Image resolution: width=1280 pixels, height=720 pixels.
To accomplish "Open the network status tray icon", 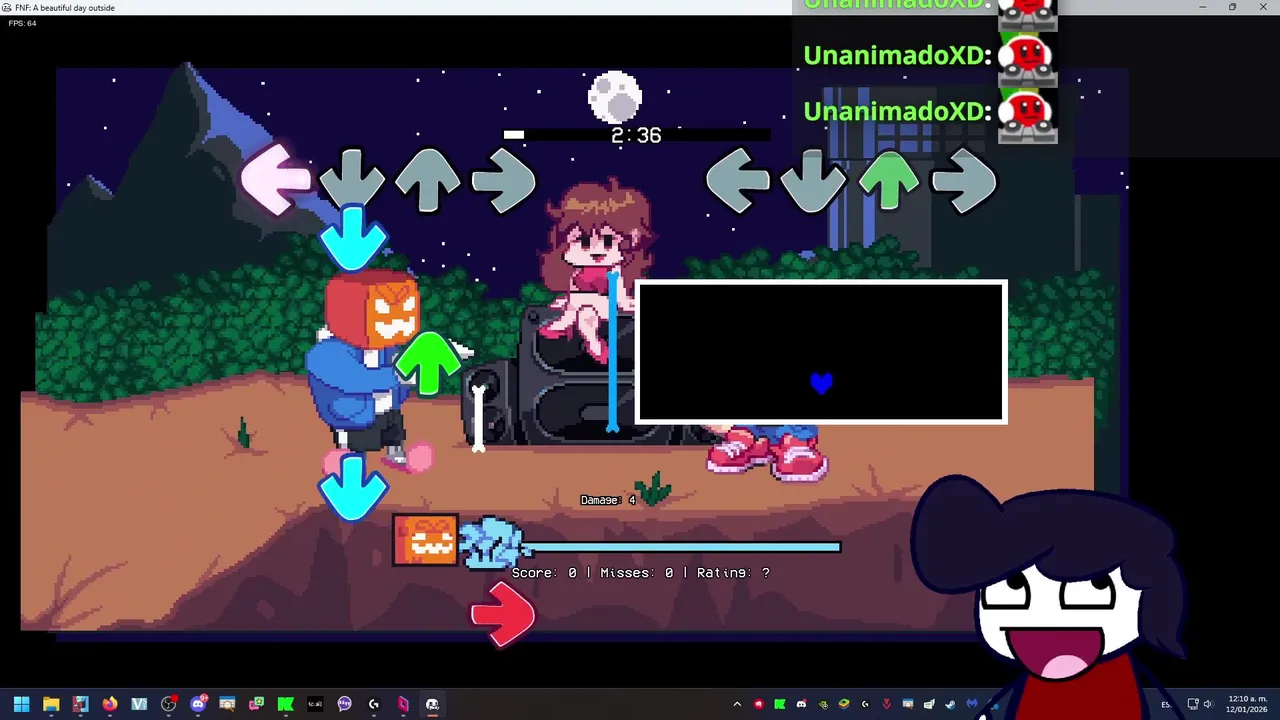I will (1192, 704).
